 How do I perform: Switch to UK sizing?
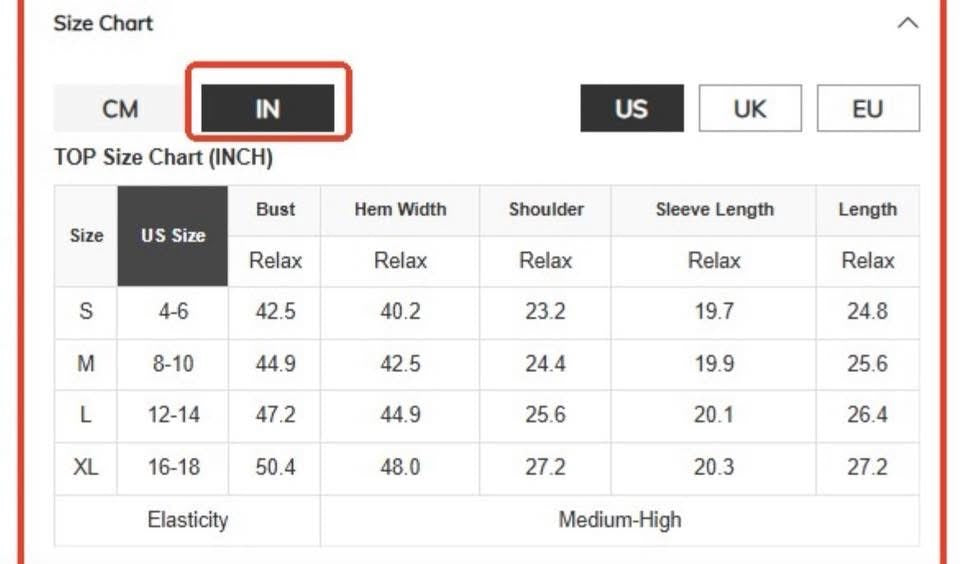(749, 109)
